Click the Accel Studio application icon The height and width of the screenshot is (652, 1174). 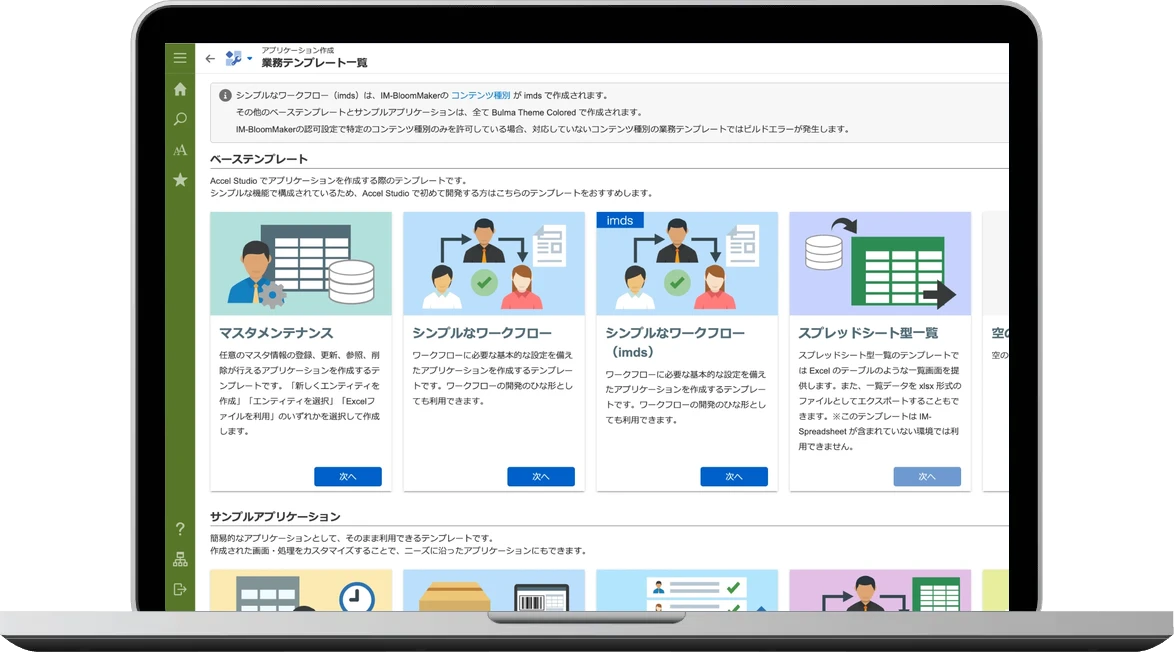point(234,58)
